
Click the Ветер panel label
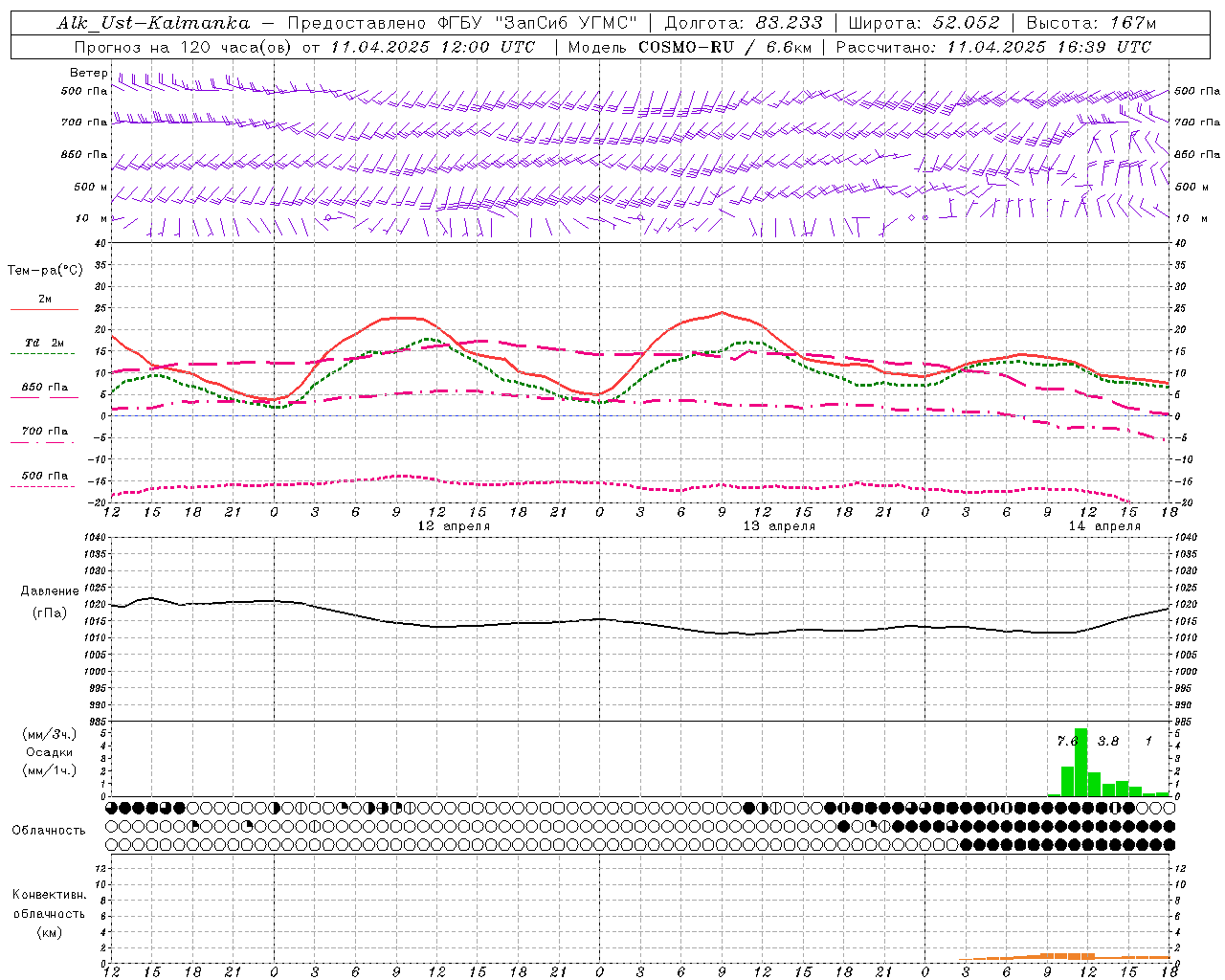(89, 73)
